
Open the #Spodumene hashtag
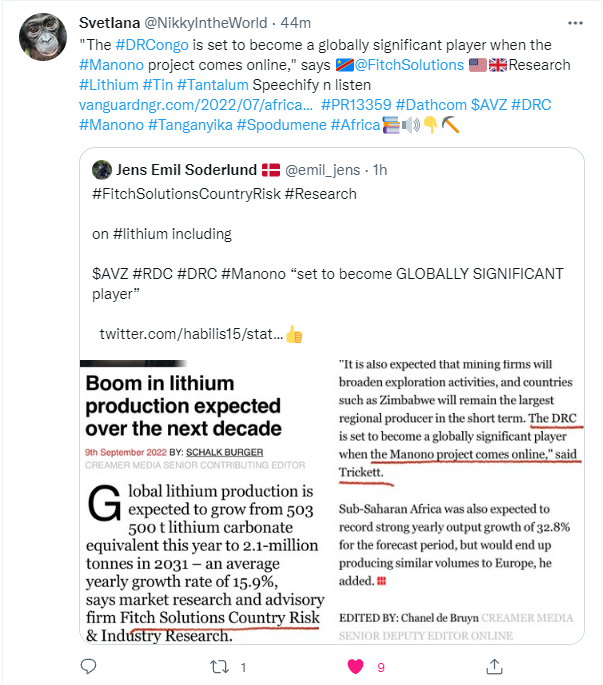tap(281, 125)
